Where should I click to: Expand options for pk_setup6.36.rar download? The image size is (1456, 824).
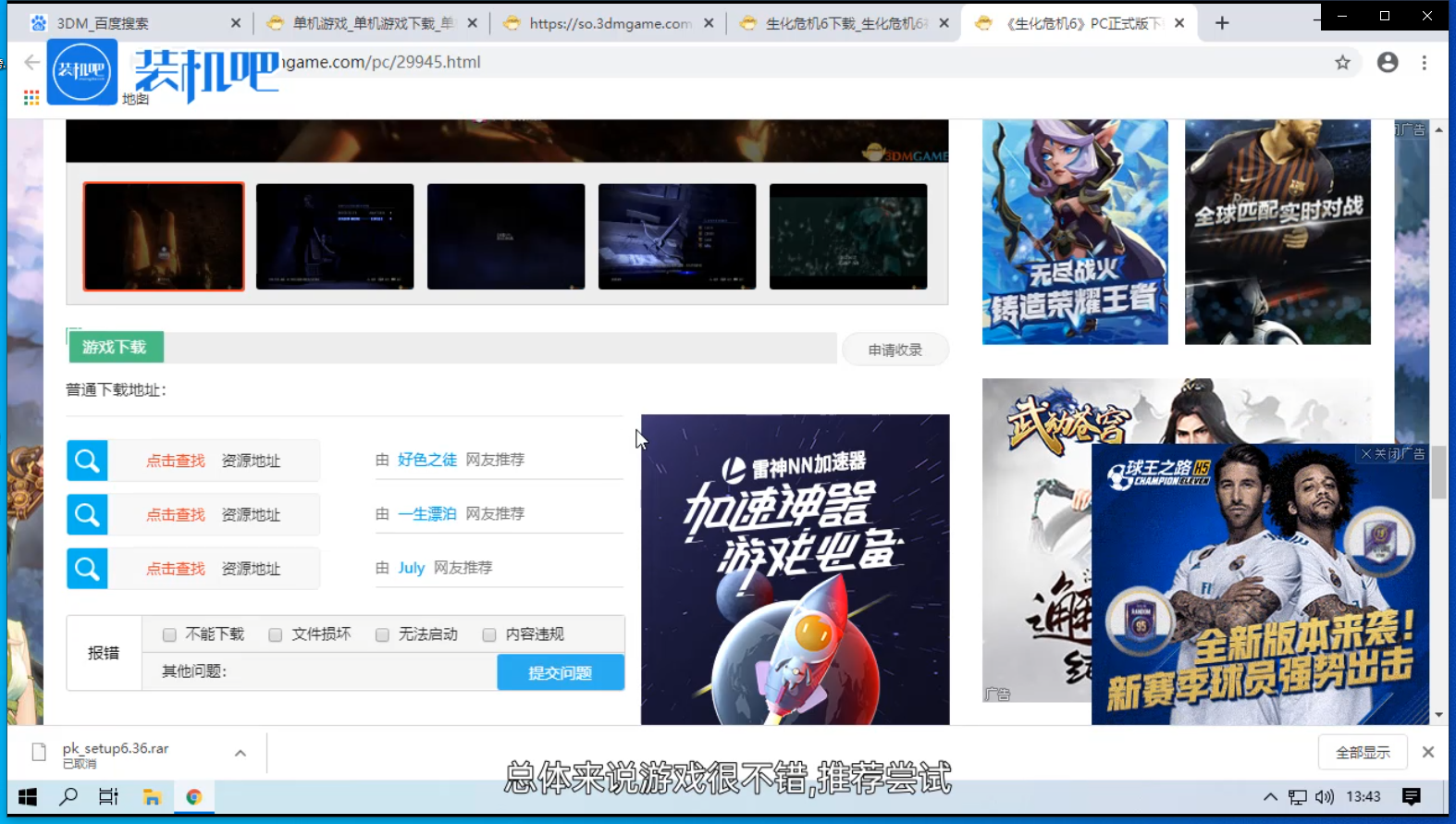pyautogui.click(x=241, y=753)
